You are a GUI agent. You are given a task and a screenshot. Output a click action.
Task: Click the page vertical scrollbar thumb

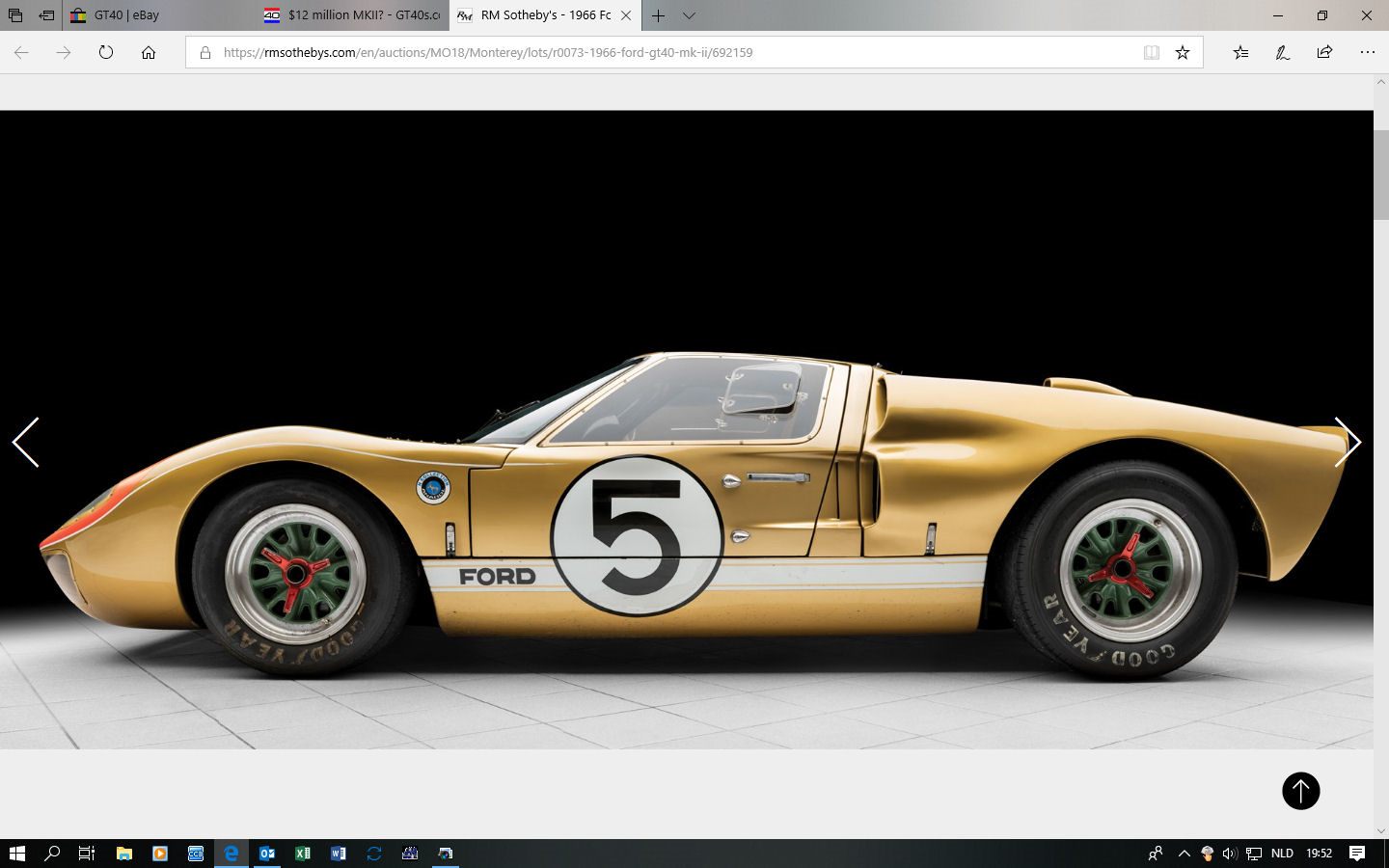click(x=1380, y=174)
